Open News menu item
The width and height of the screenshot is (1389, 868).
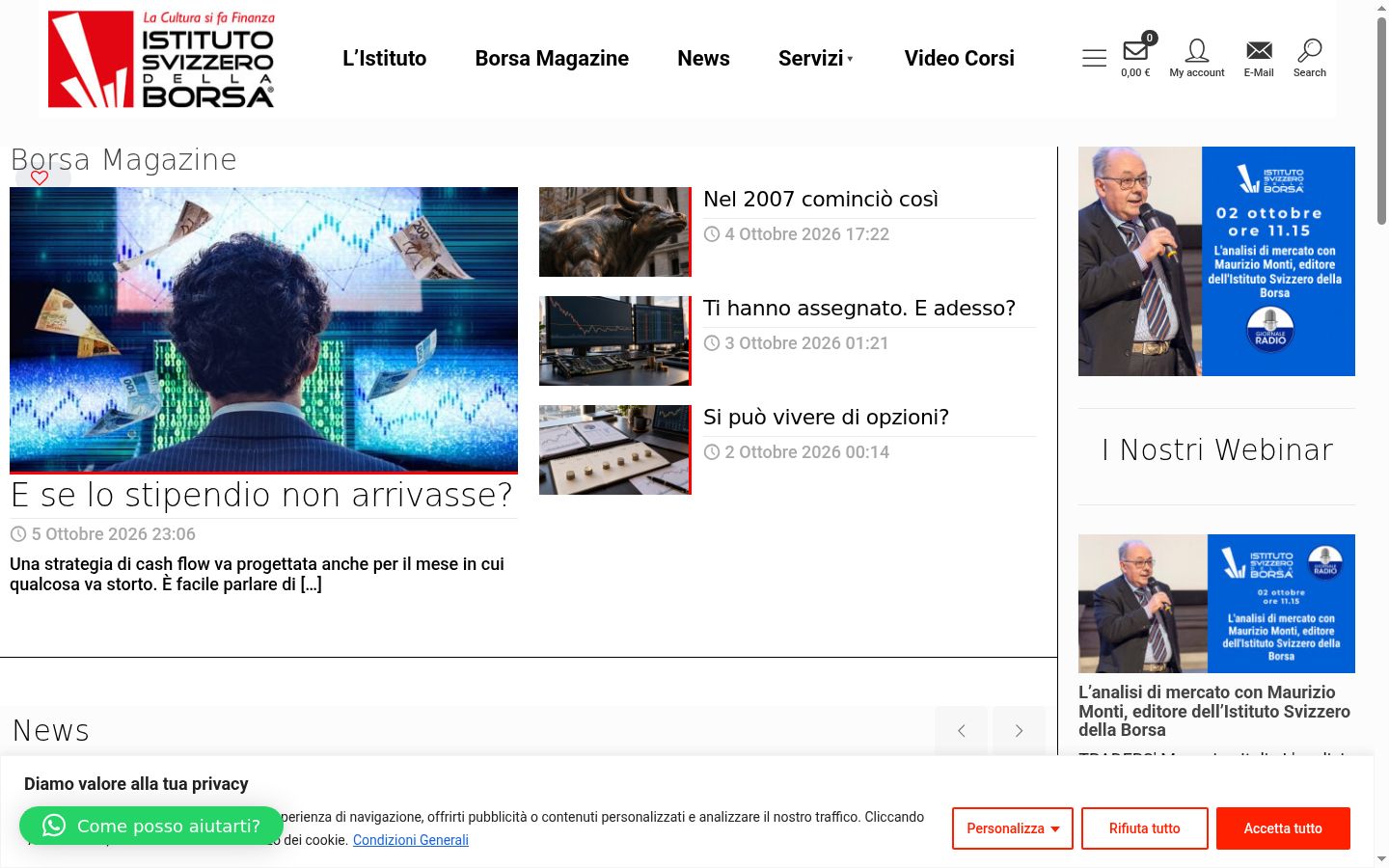tap(703, 59)
